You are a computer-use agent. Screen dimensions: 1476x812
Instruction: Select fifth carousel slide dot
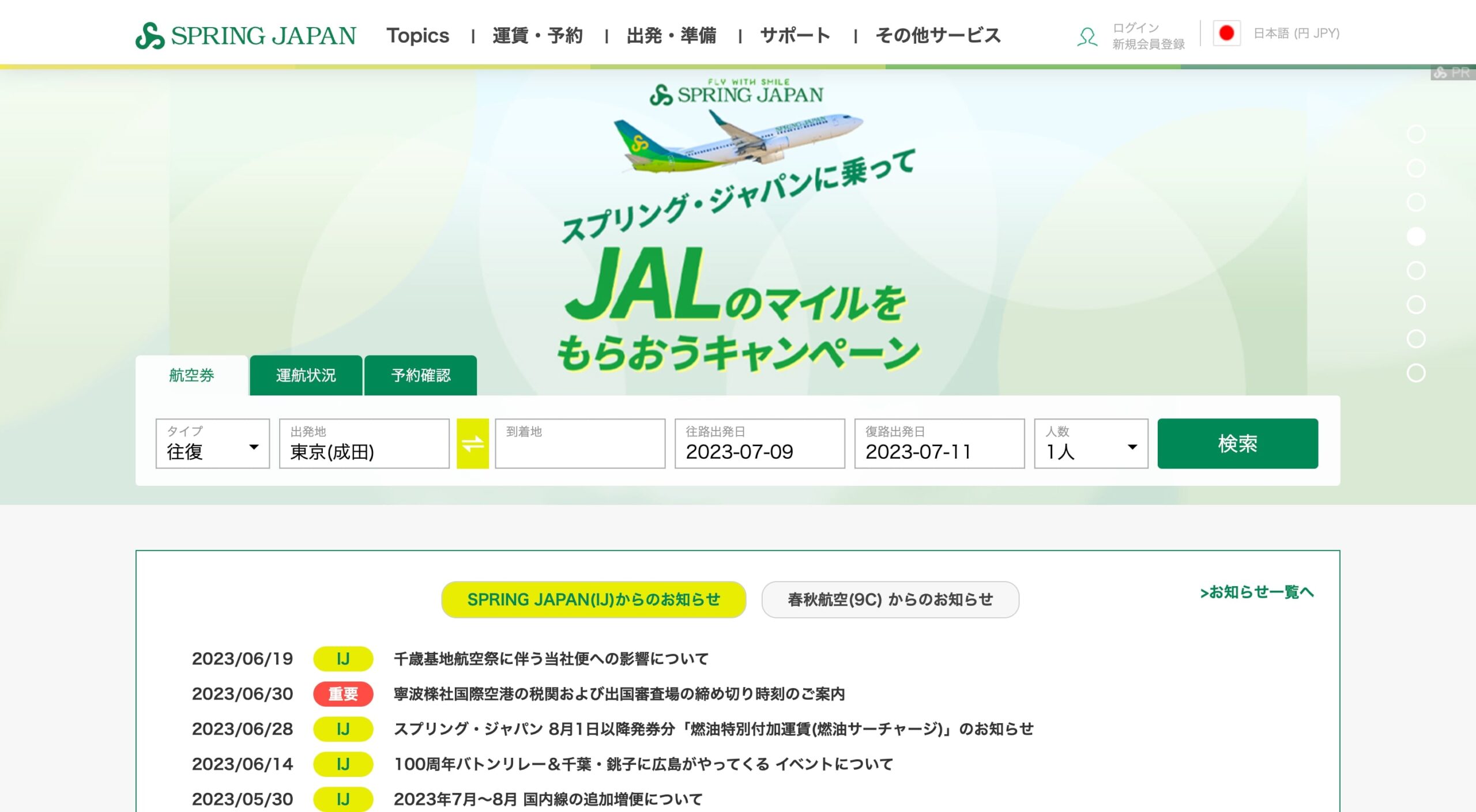[1416, 270]
